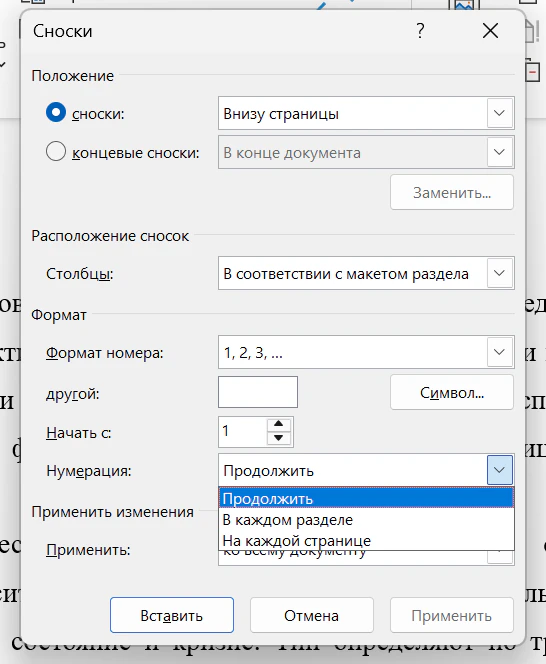Choose На каждой странице numbering option

[366, 540]
